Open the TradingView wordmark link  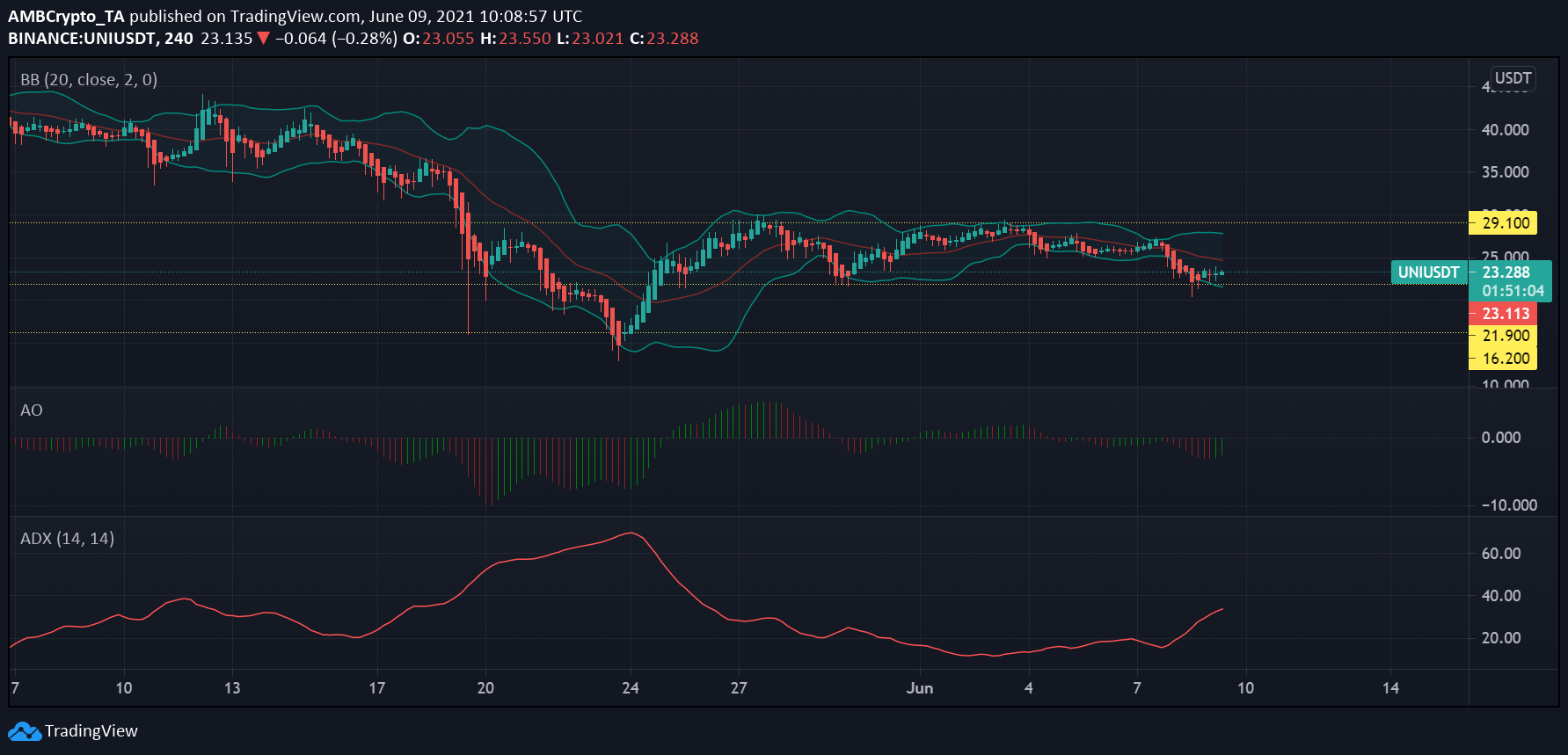pyautogui.click(x=91, y=731)
